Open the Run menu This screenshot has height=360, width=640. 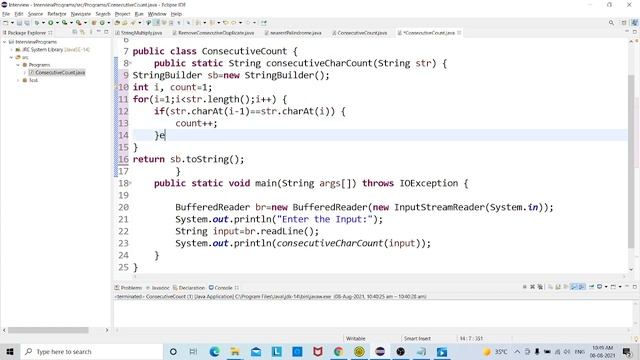tap(139, 14)
